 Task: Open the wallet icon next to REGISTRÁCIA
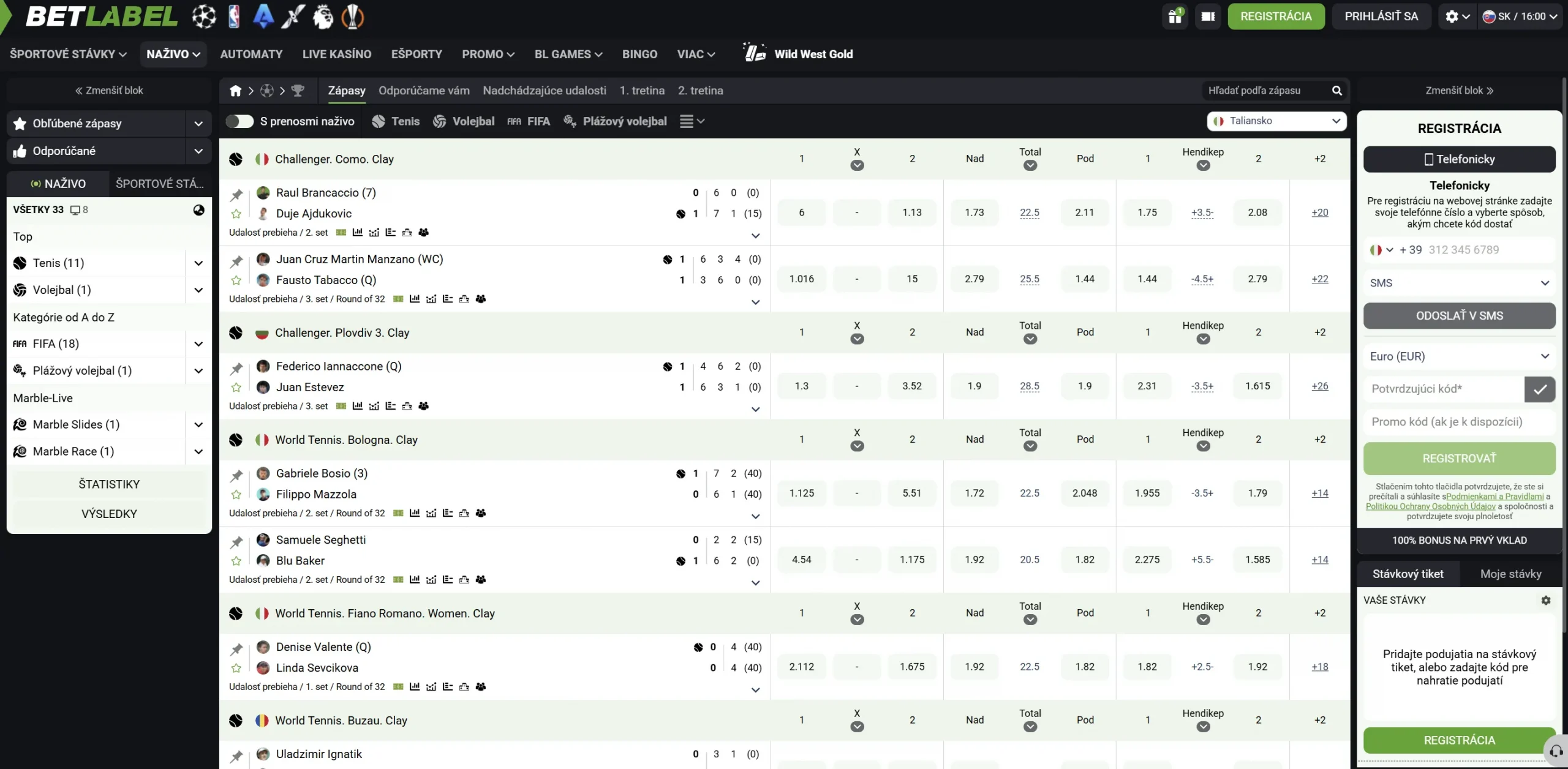(1208, 17)
